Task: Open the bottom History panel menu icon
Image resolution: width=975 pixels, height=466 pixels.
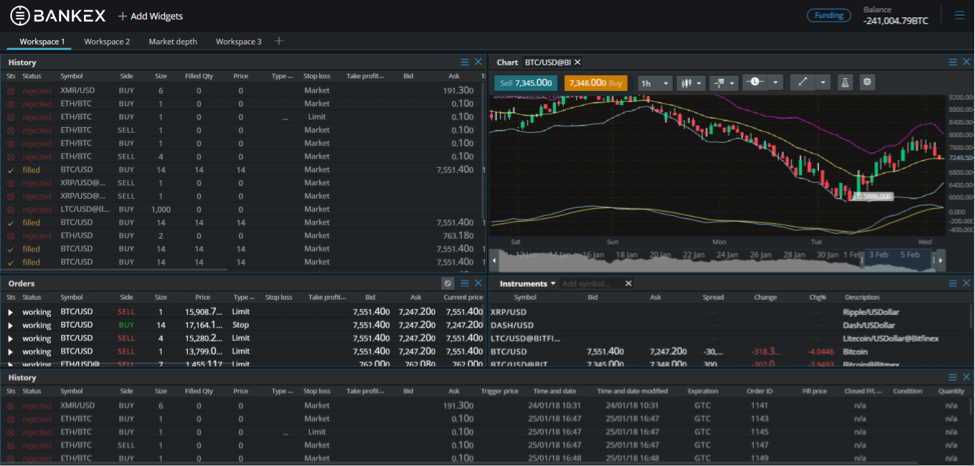Action: (953, 377)
